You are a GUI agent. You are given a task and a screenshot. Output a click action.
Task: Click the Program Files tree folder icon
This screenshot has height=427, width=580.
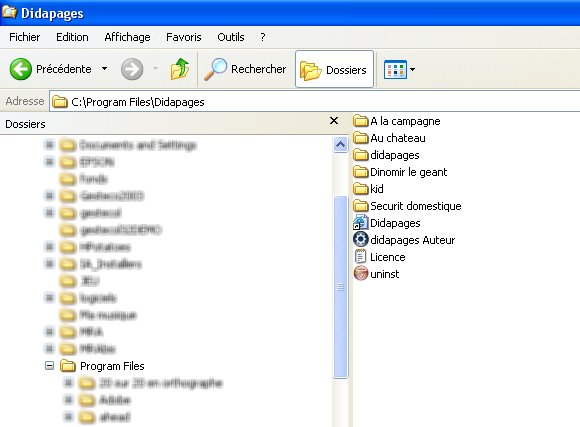pyautogui.click(x=68, y=366)
